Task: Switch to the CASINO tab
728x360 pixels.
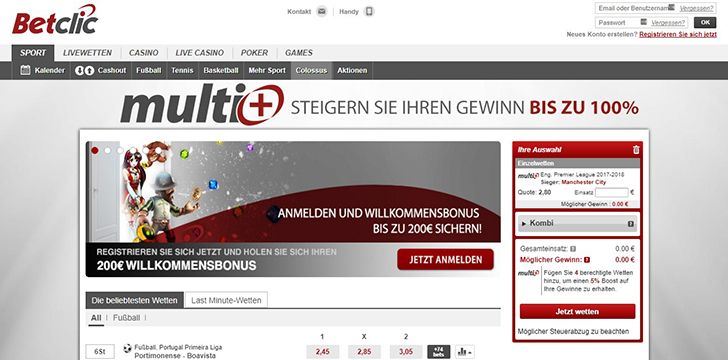Action: (143, 53)
